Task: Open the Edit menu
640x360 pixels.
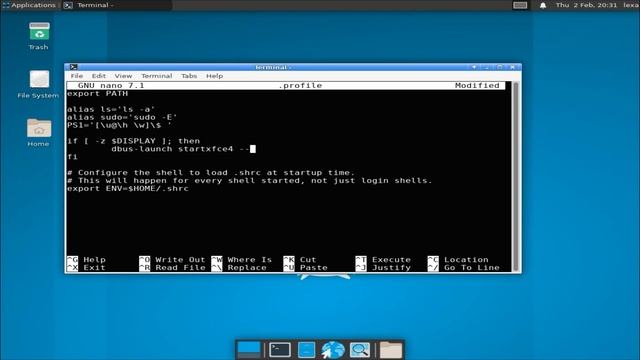Action: [99, 76]
